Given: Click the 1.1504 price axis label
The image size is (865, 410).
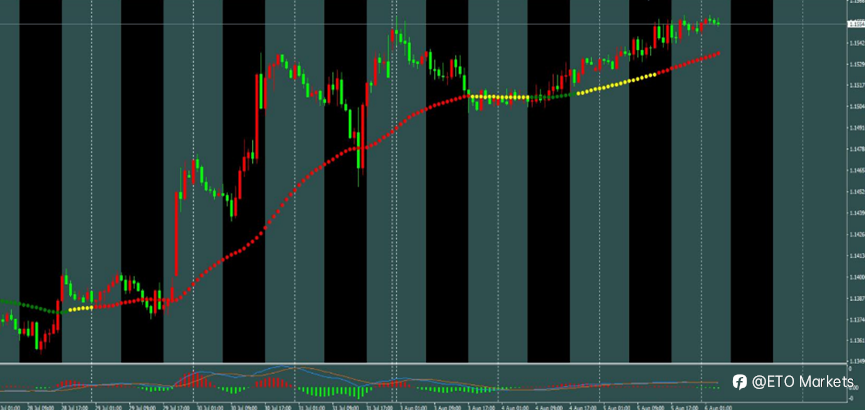Looking at the screenshot, I should point(857,107).
